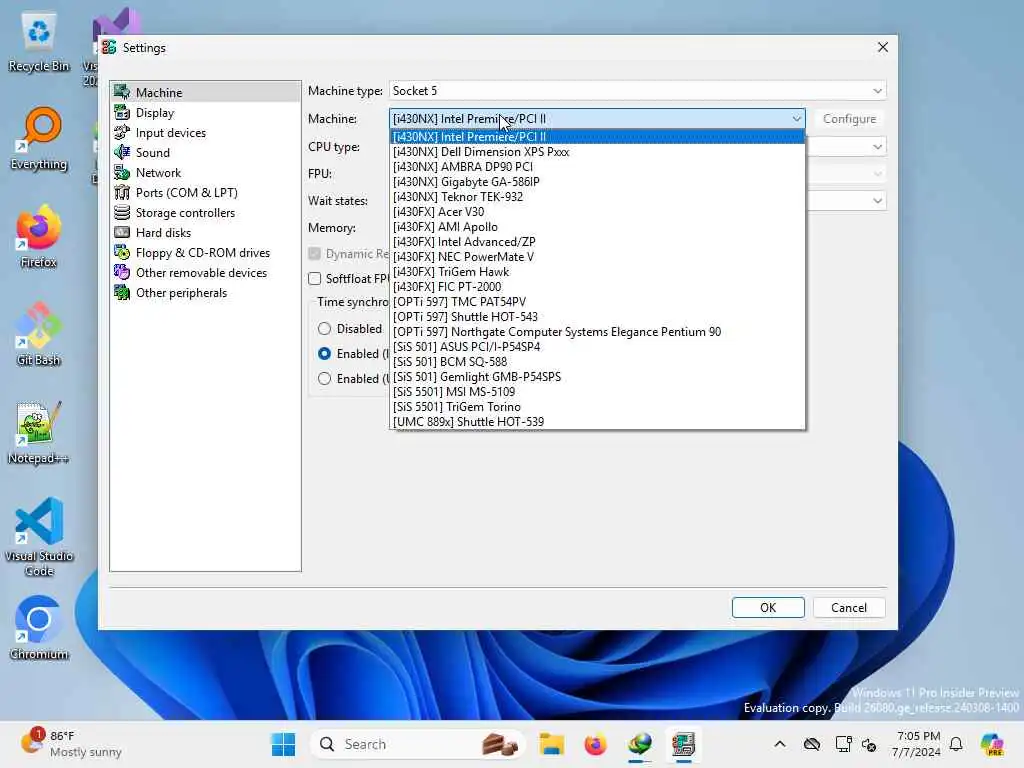This screenshot has width=1024, height=768.
Task: Pick [i430FX] TriGem Hawk
Action: click(598, 272)
